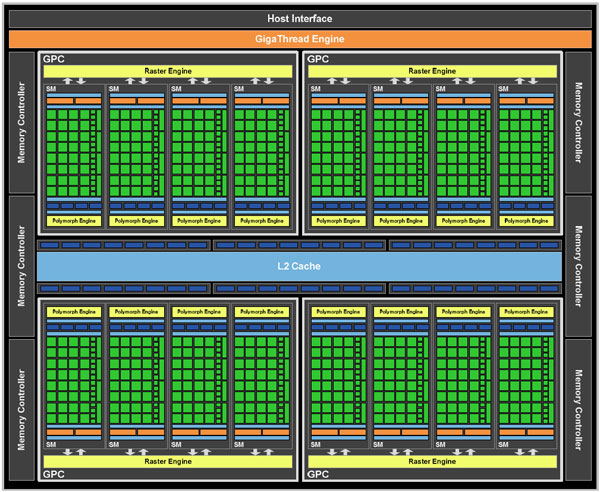600x492 pixels.
Task: Click the GPC label of the bottom-right cluster
Action: click(318, 474)
